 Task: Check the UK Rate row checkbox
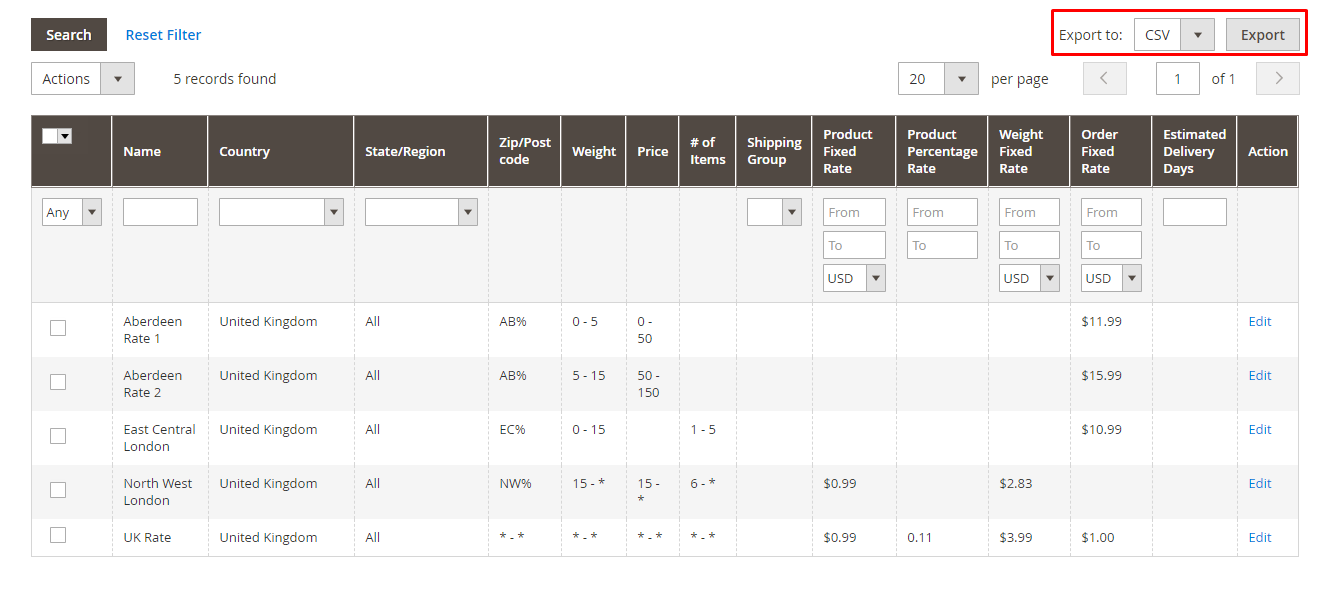58,536
